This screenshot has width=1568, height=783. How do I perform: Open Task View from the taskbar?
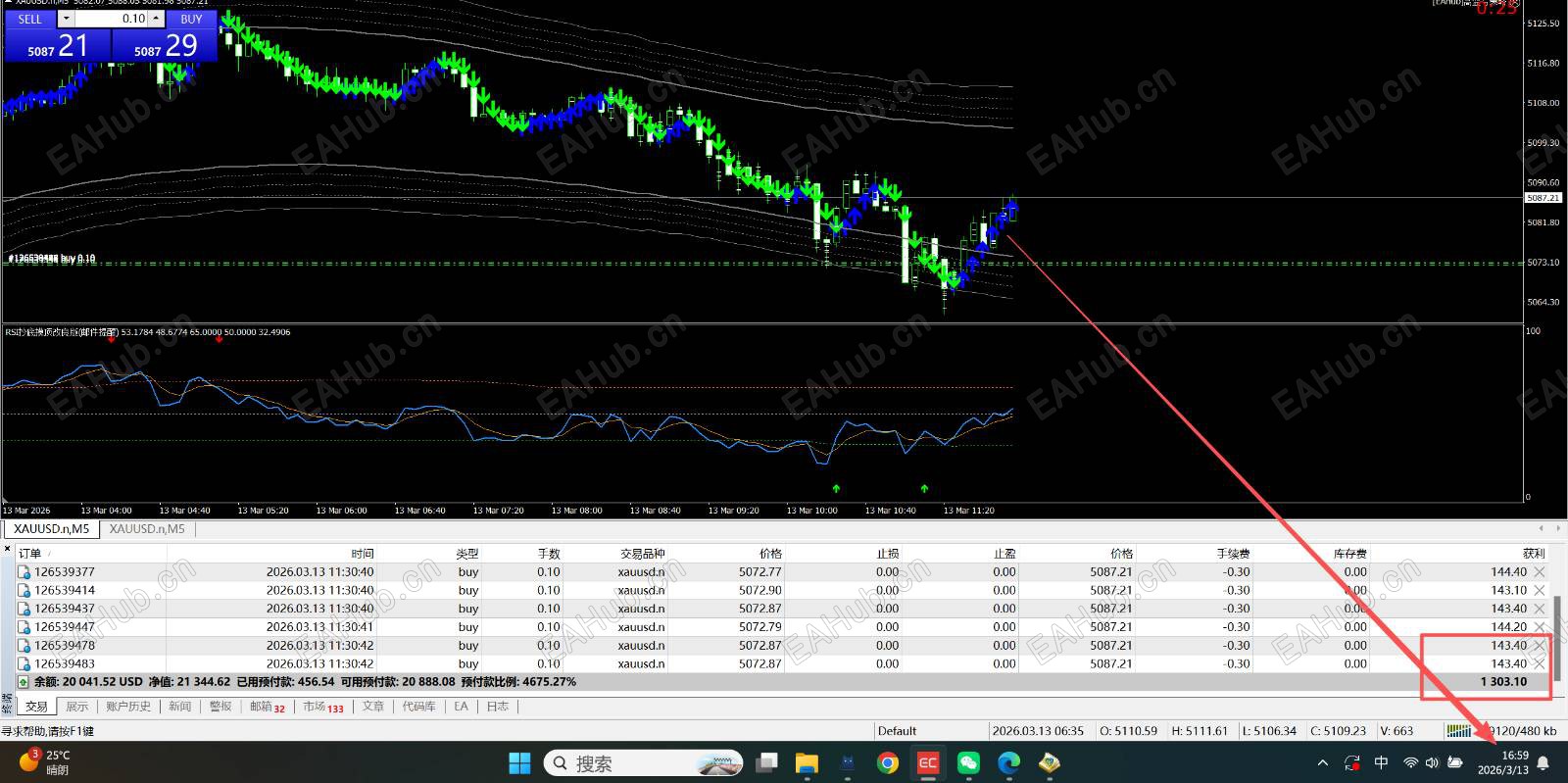click(x=767, y=763)
